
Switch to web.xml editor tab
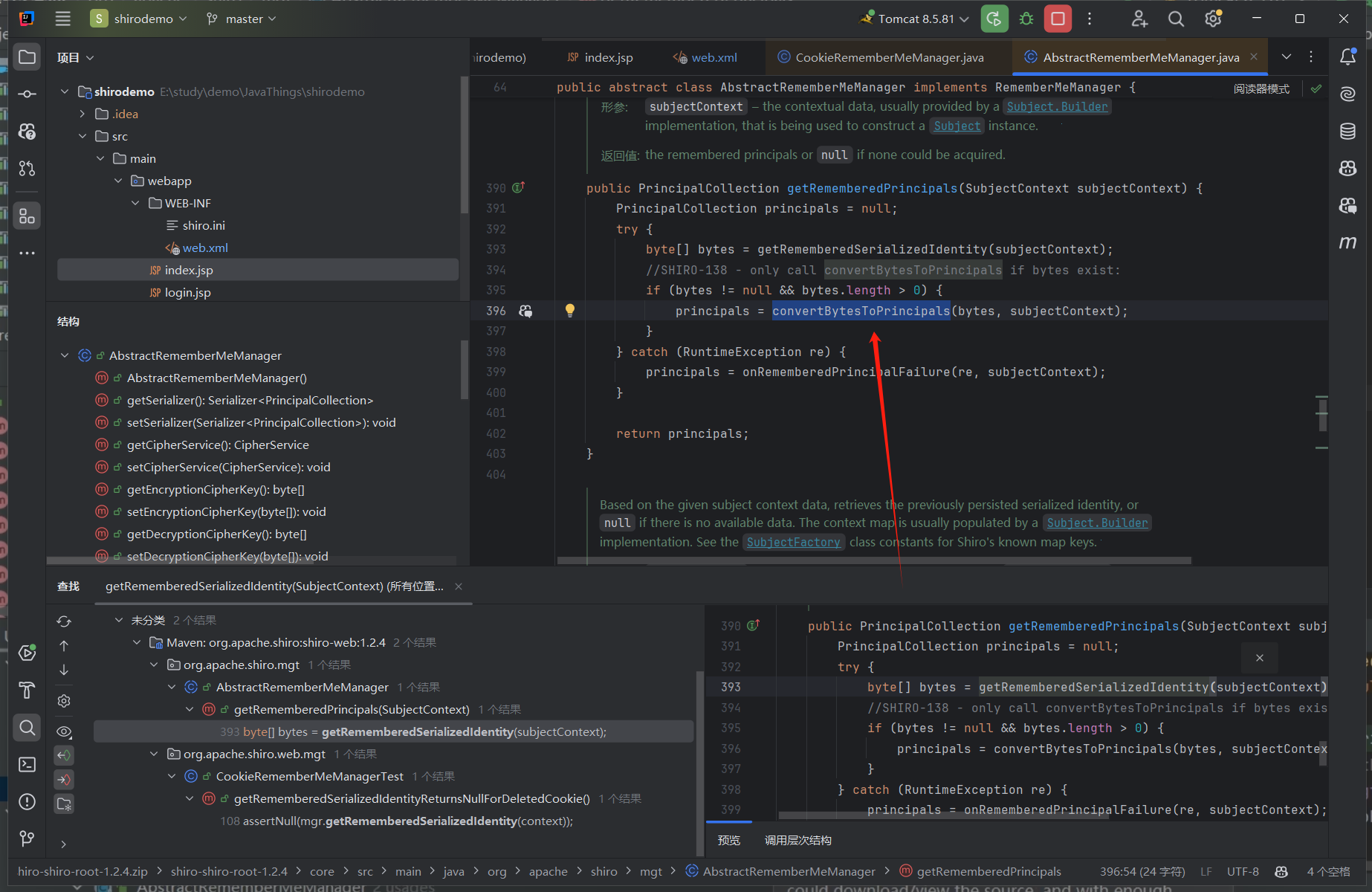(705, 57)
